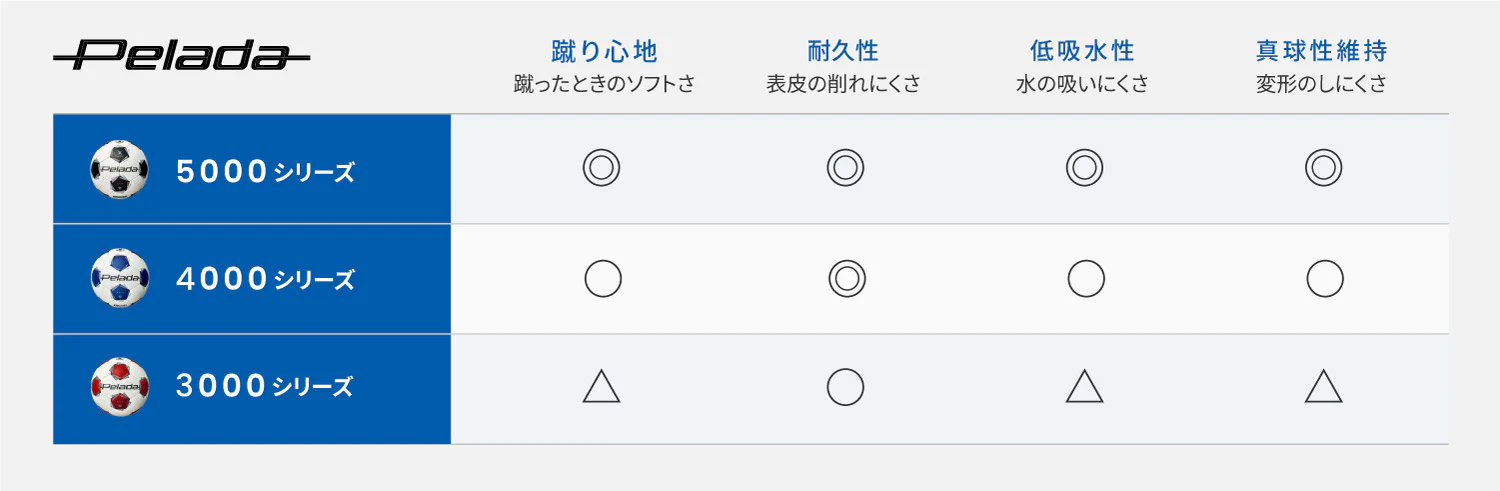Click the Pelada logo
The image size is (1500, 491).
coord(181,55)
